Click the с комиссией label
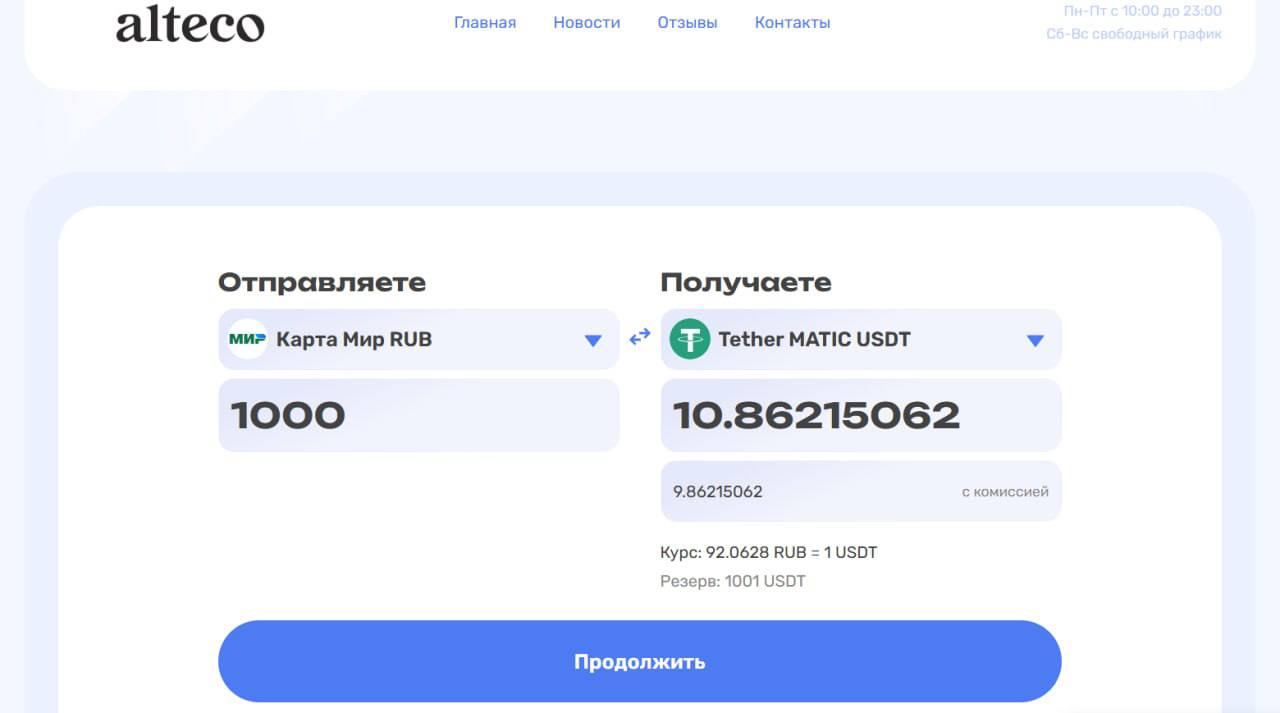Viewport: 1280px width, 713px height. click(1004, 491)
